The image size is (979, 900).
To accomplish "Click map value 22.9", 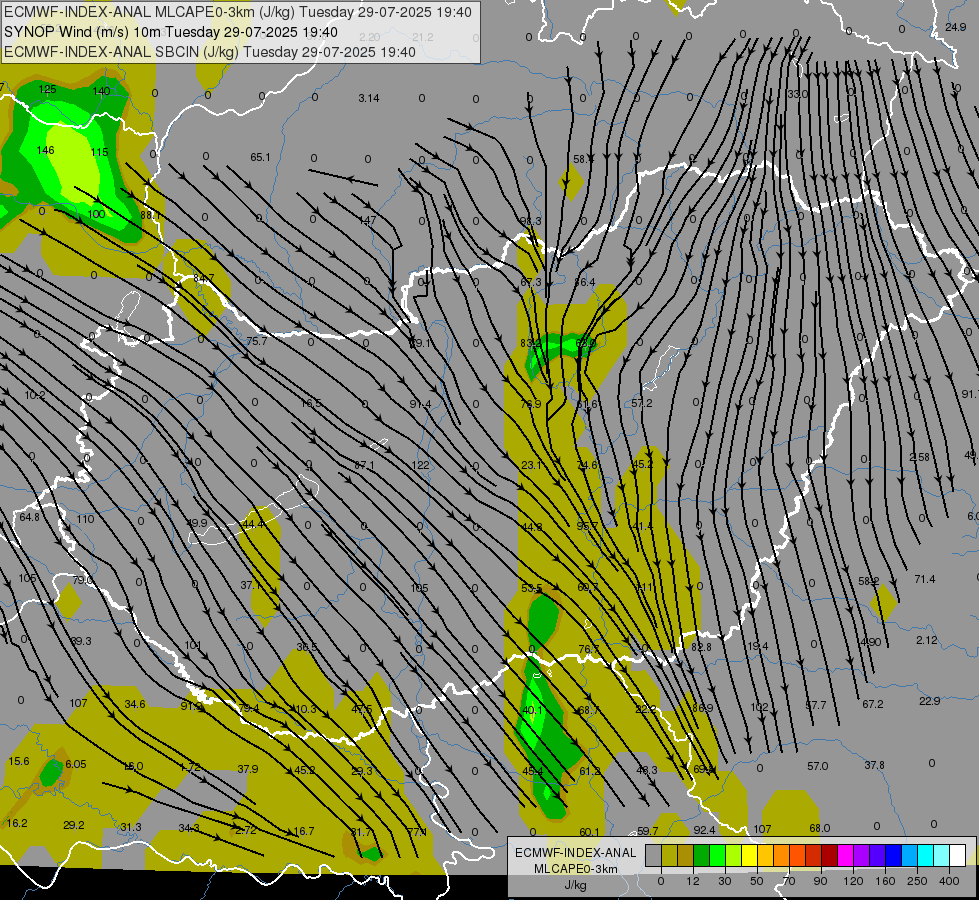I will (x=929, y=701).
